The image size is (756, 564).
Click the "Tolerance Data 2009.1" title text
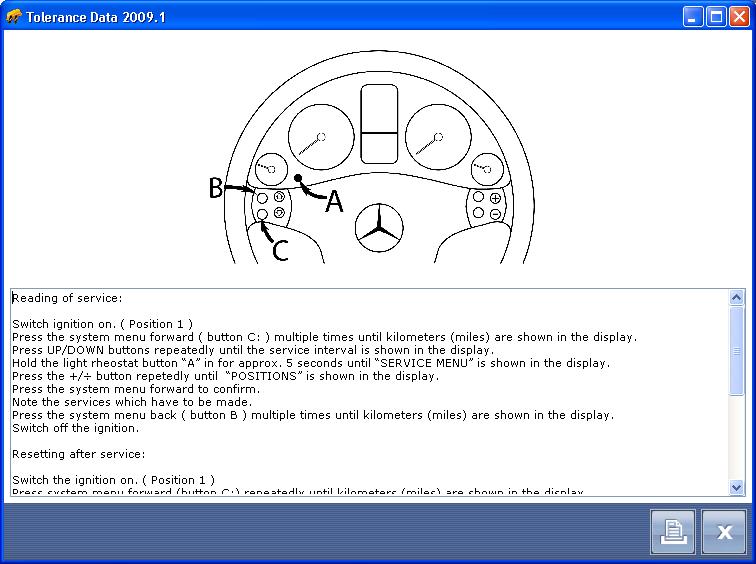click(95, 17)
